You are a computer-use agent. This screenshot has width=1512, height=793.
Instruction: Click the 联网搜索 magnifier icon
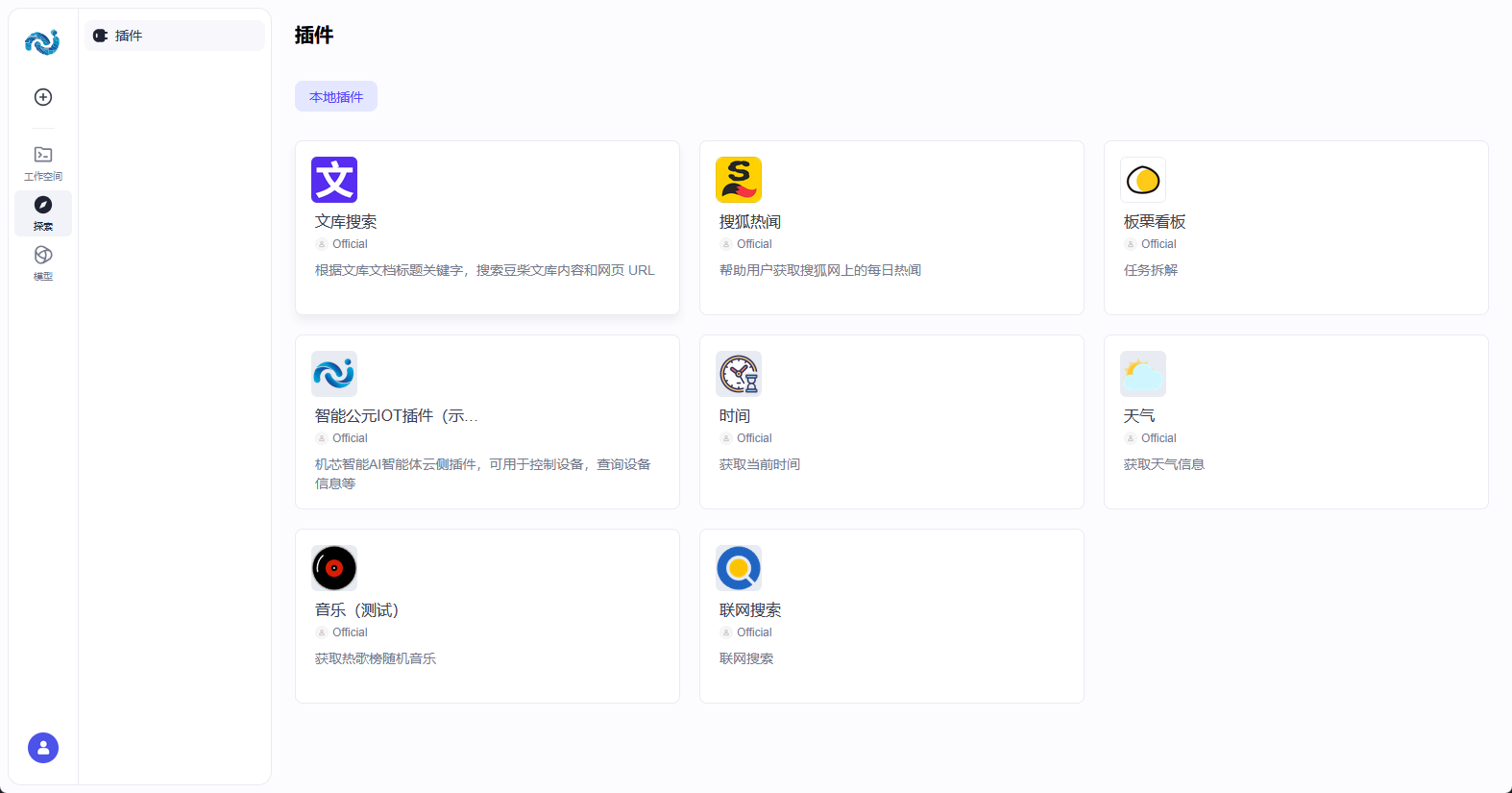pyautogui.click(x=739, y=568)
